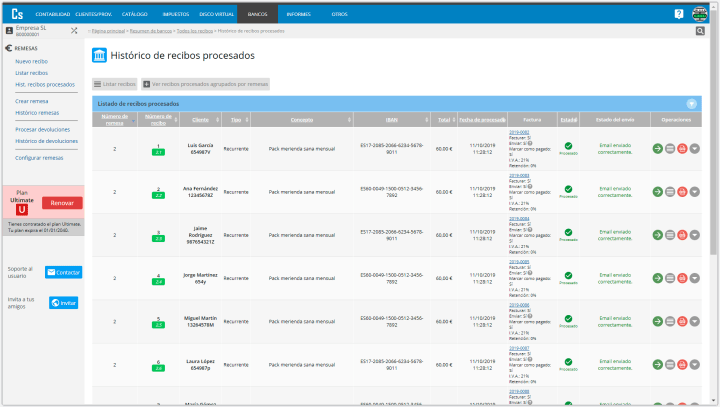Click the red print icon in Jaime Rodríguez's row
The height and width of the screenshot is (407, 720).
coord(682,235)
